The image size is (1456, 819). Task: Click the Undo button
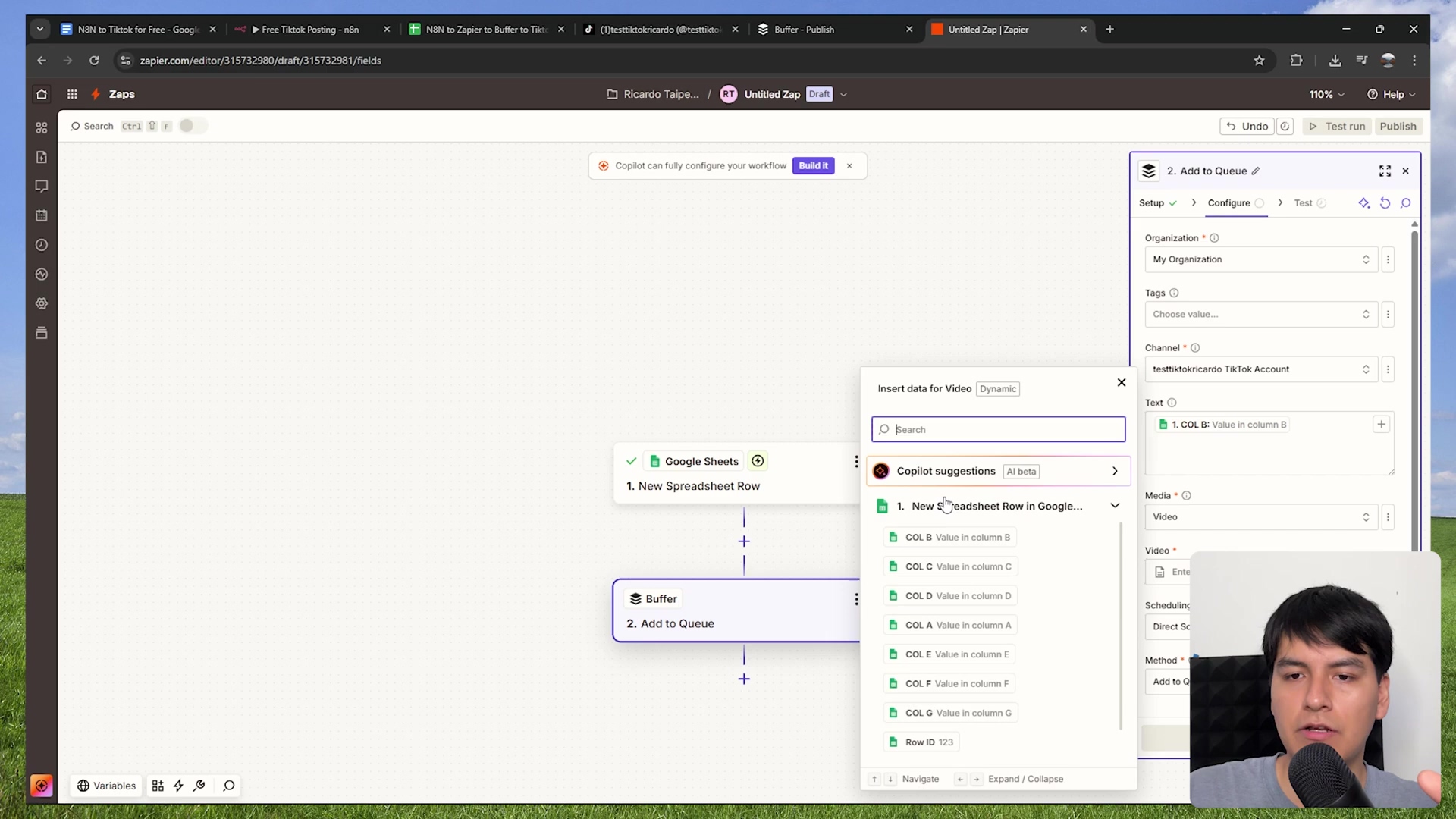pos(1247,126)
